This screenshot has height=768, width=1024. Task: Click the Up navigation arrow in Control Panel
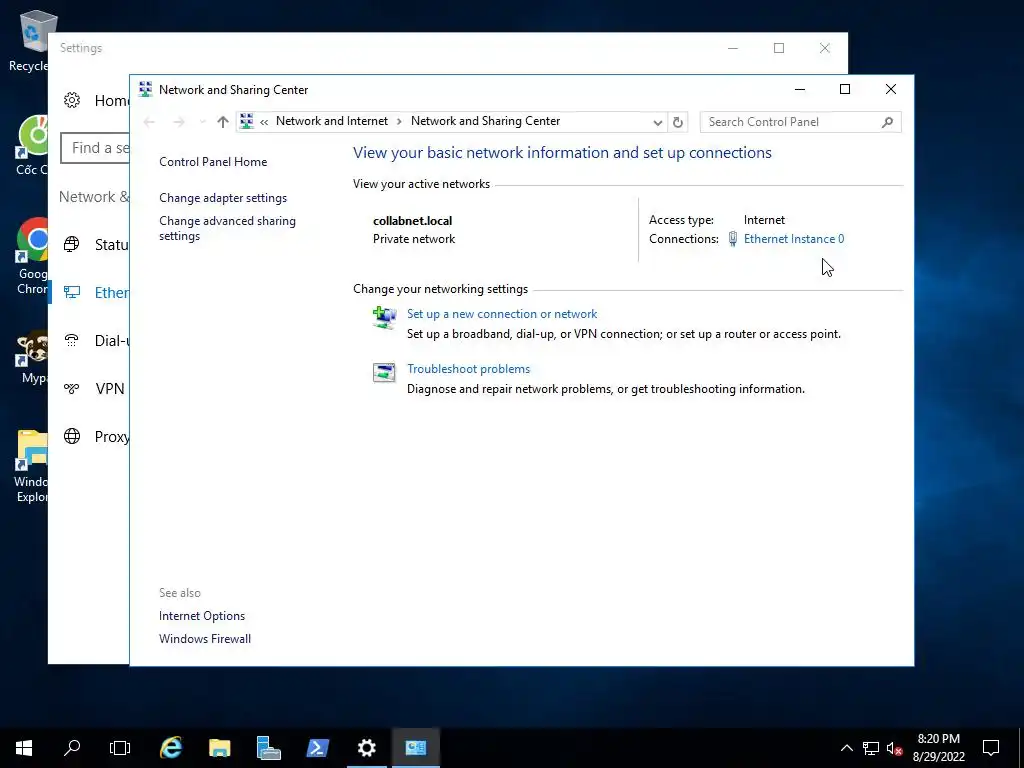pyautogui.click(x=223, y=122)
